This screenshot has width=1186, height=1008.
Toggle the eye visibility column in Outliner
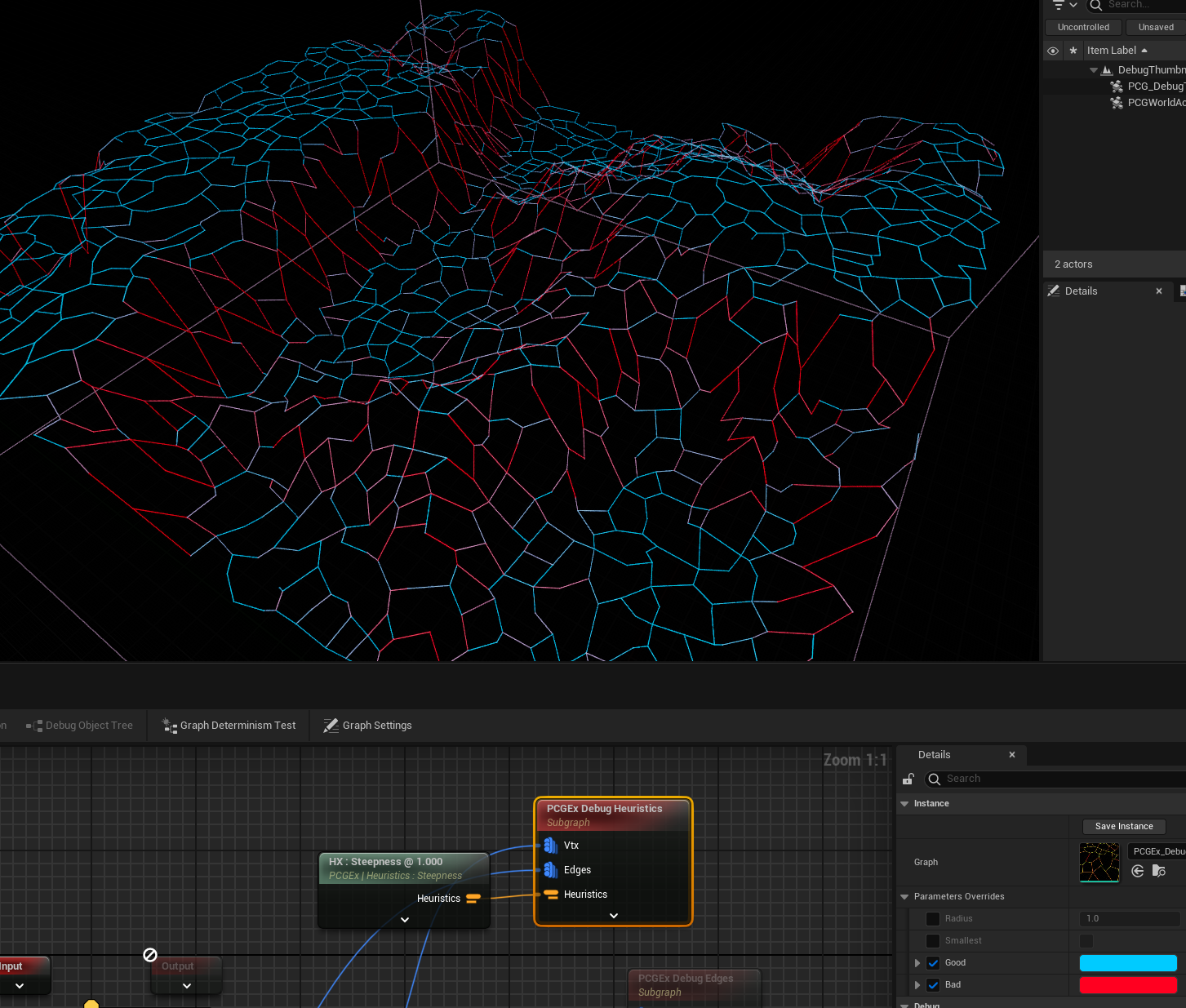click(x=1053, y=51)
